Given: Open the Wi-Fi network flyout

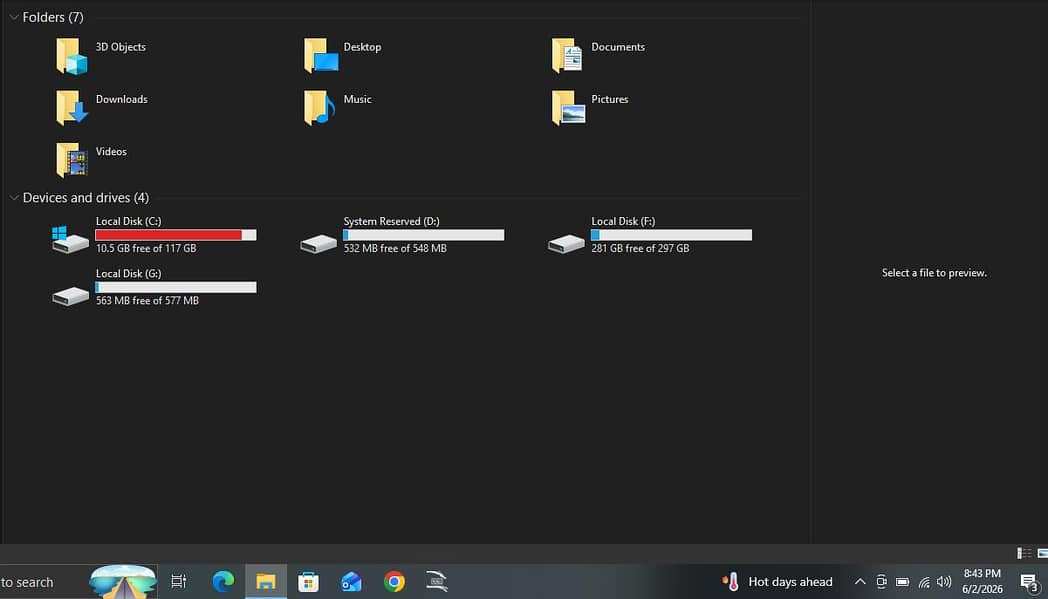Looking at the screenshot, I should (924, 582).
